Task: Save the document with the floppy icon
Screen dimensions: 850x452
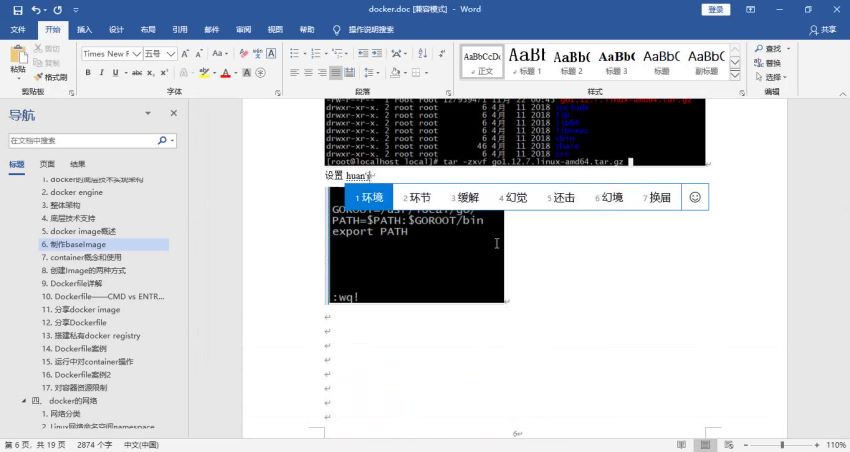Action: point(18,10)
